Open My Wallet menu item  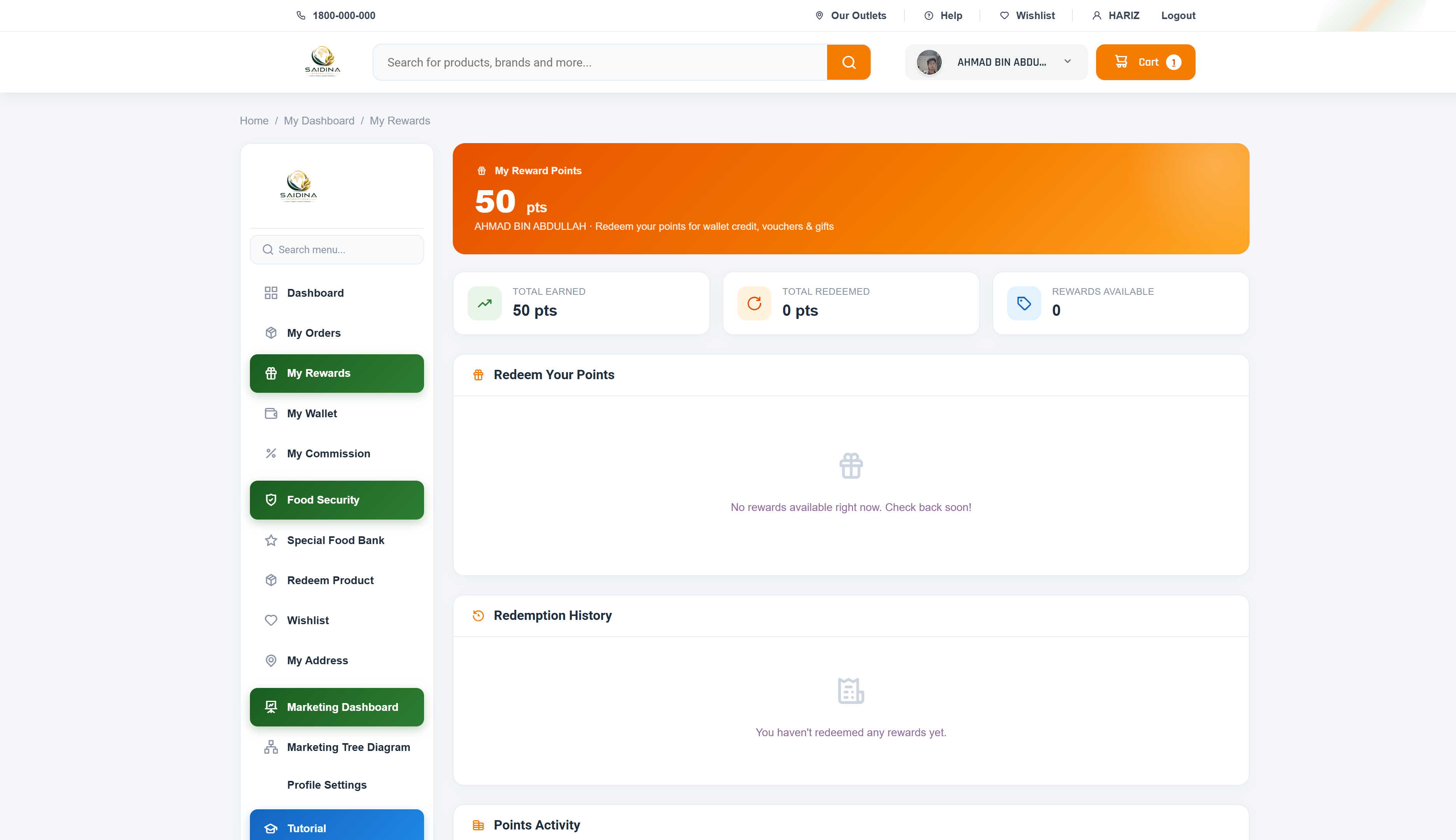(x=337, y=414)
